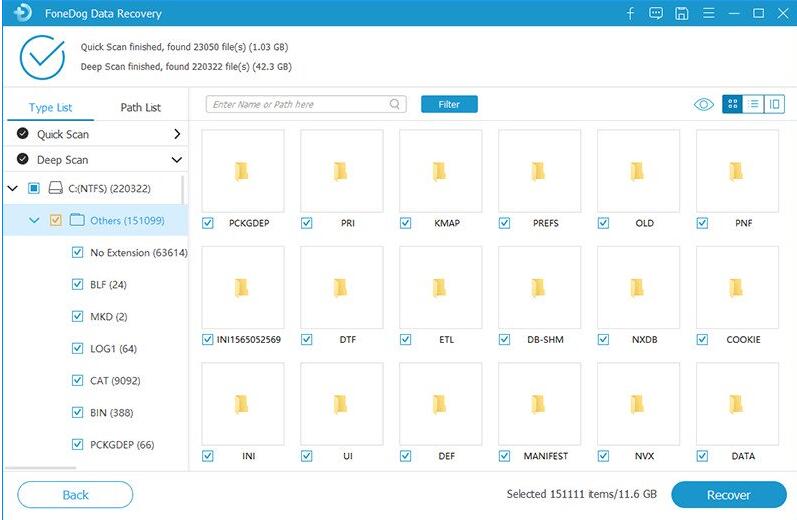Uncheck the DEF folder checkbox
The image size is (797, 520).
pyautogui.click(x=405, y=455)
